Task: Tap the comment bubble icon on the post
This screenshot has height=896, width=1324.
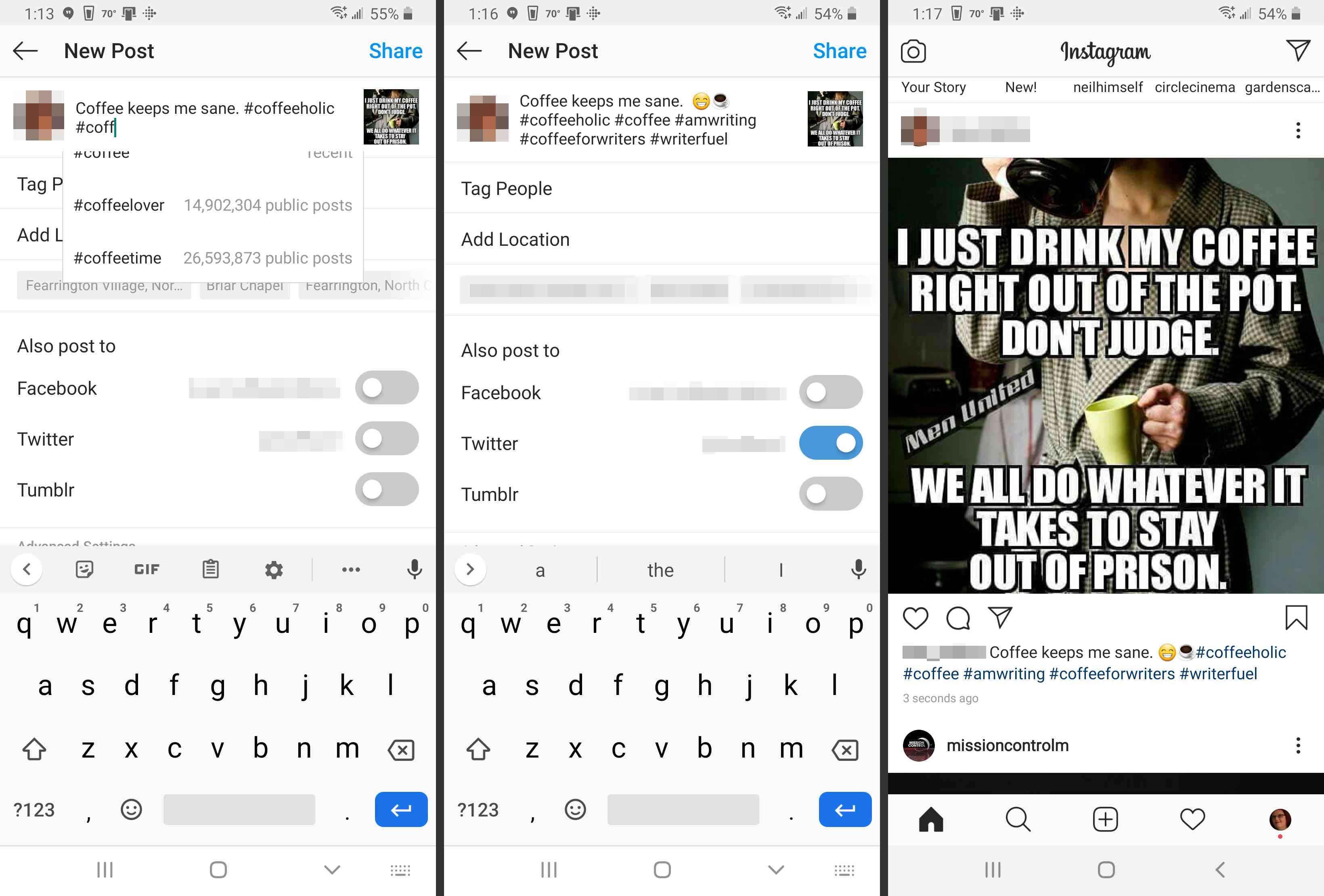Action: coord(957,619)
